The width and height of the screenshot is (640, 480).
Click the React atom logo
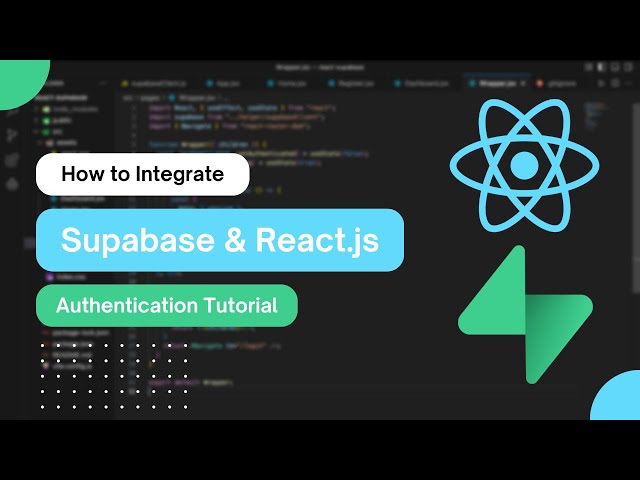click(524, 165)
